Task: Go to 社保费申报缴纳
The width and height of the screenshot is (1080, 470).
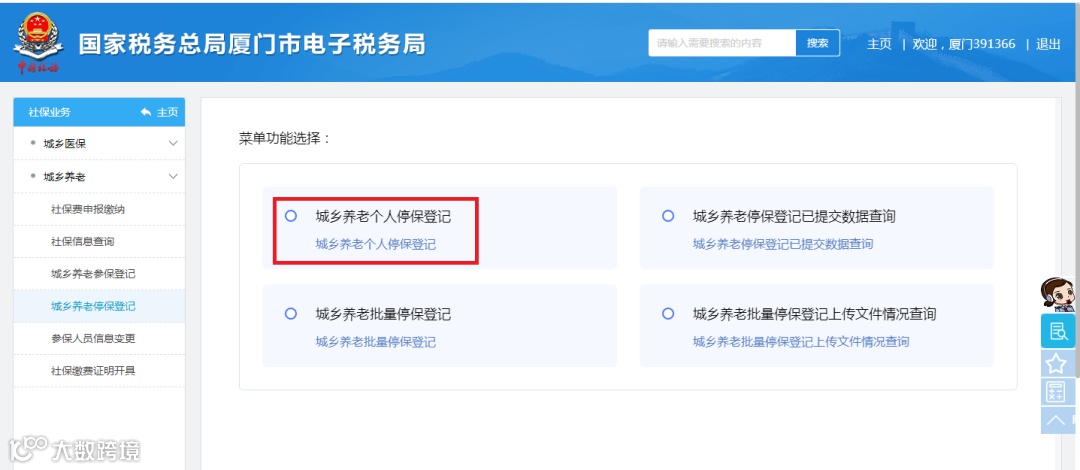Action: 88,210
